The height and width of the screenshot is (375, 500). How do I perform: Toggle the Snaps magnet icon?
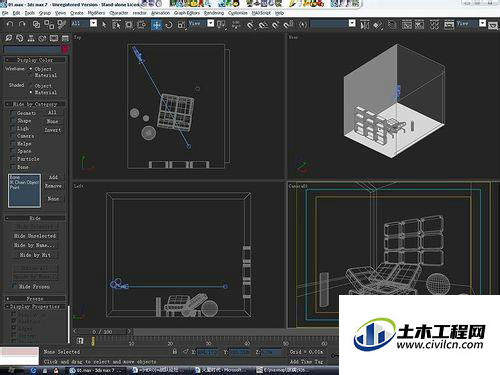point(250,25)
